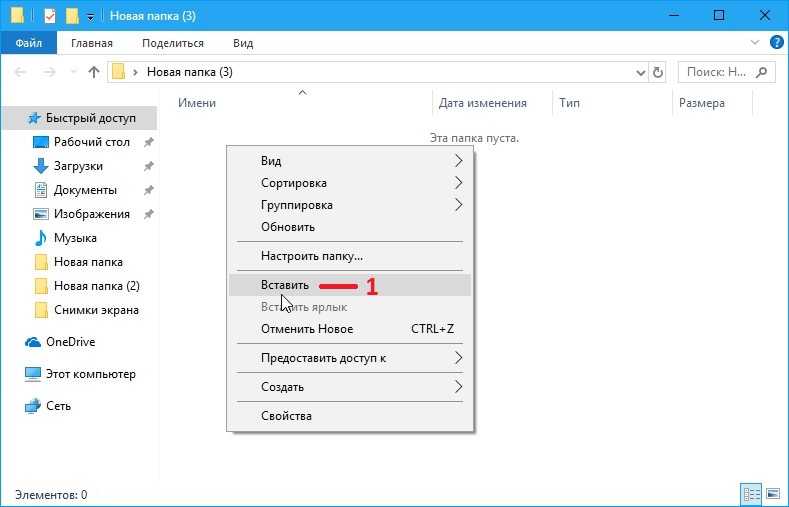The height and width of the screenshot is (507, 789).
Task: Choose Отменить Новое in the context menu
Action: pyautogui.click(x=350, y=329)
